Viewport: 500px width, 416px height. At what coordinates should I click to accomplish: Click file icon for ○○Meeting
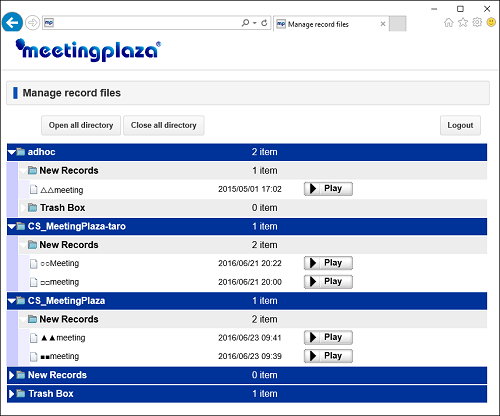pos(33,264)
